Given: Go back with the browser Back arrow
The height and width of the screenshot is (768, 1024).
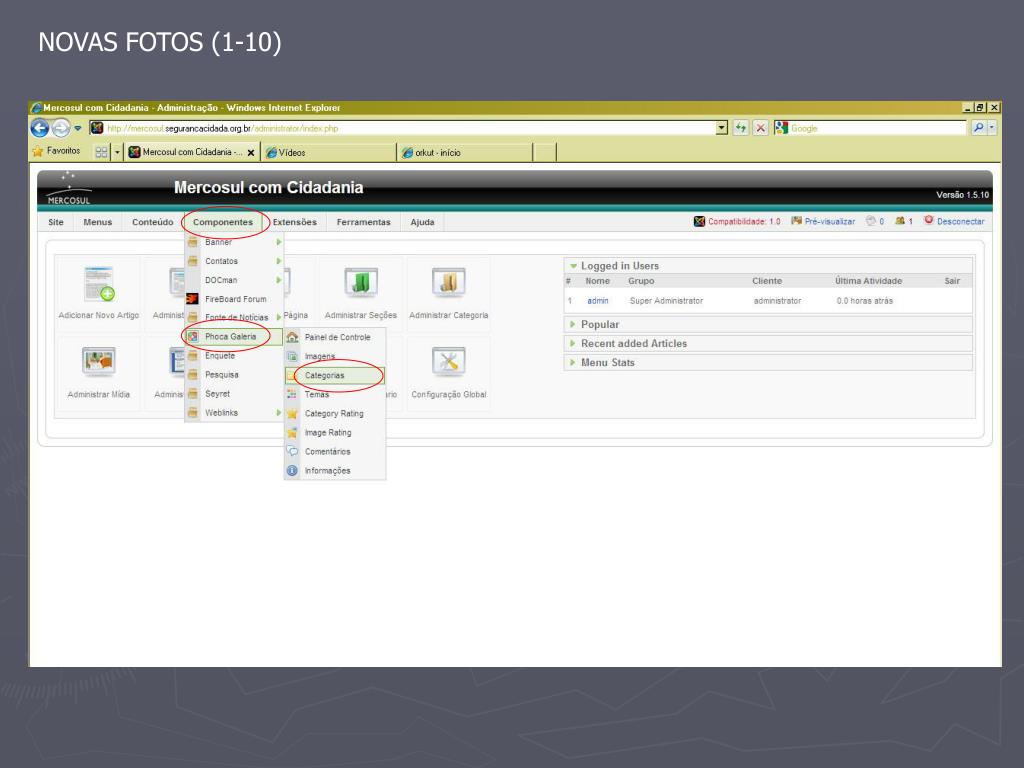Looking at the screenshot, I should point(40,128).
